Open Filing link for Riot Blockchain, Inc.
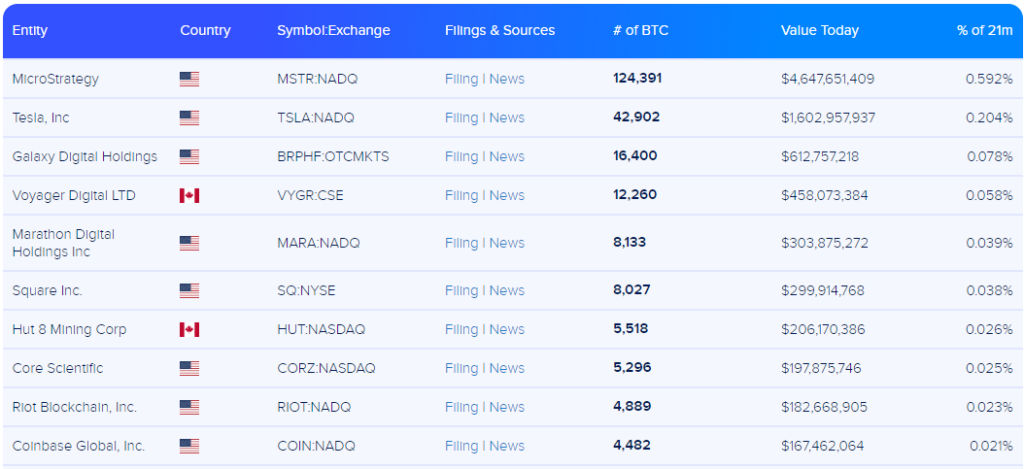 click(461, 407)
